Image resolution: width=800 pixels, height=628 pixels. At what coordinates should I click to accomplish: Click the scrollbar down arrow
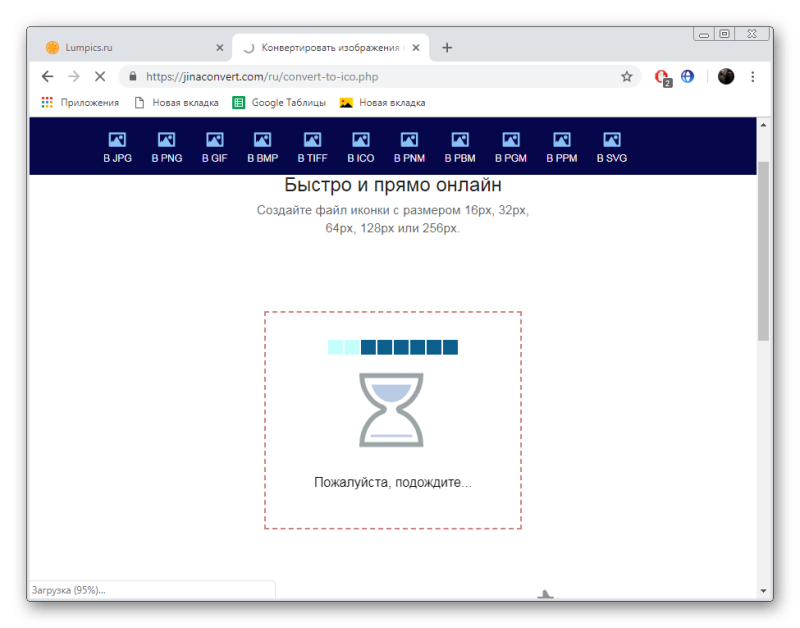point(763,591)
